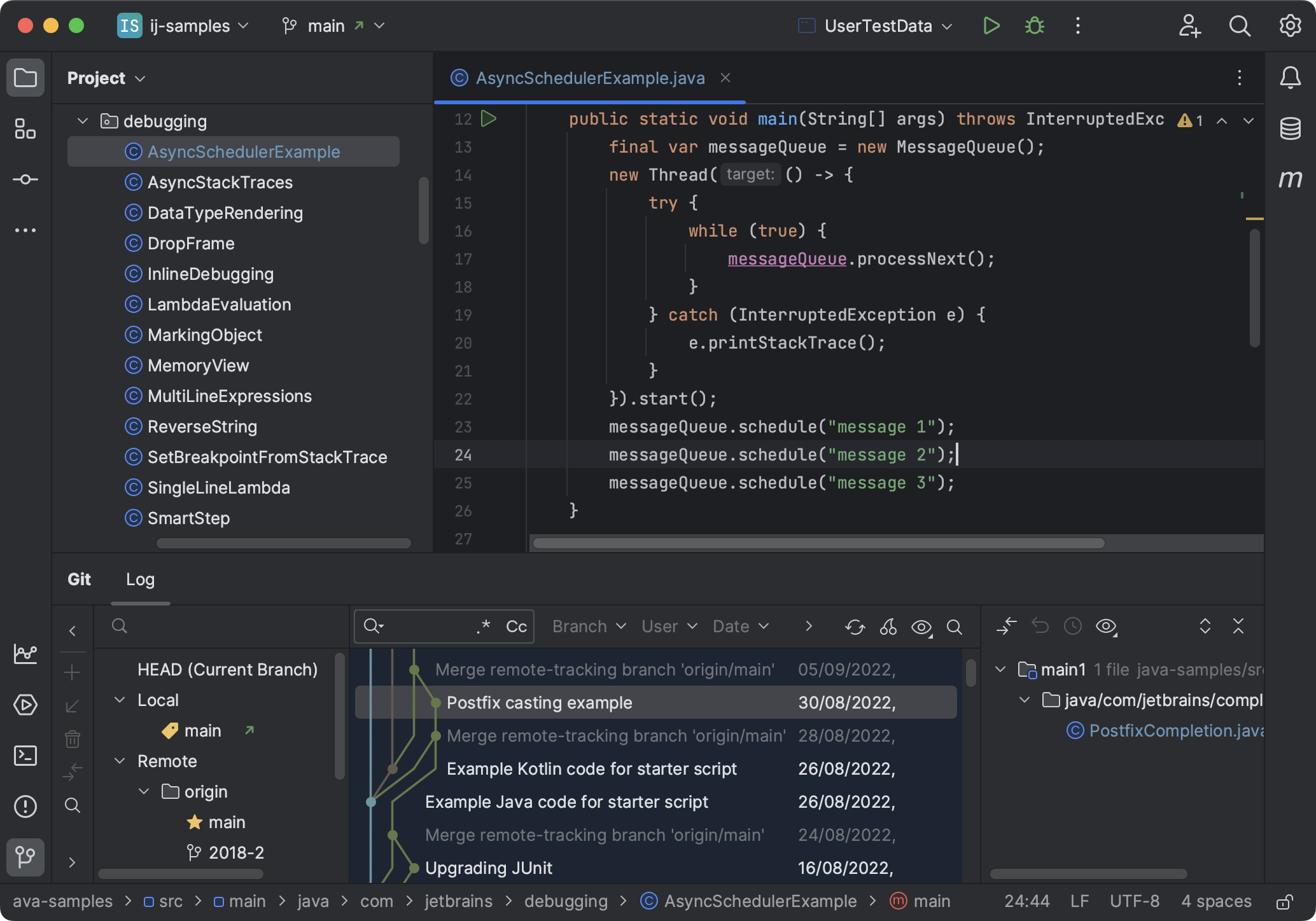Screen dimensions: 1316x921
Task: Open the debugging breadcrumb in status bar
Action: pyautogui.click(x=565, y=901)
